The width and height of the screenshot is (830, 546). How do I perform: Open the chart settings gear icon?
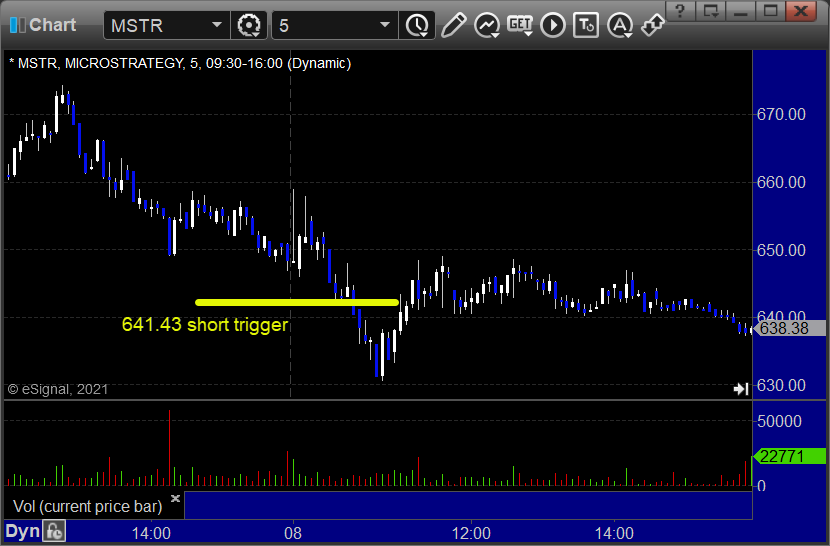coord(249,25)
